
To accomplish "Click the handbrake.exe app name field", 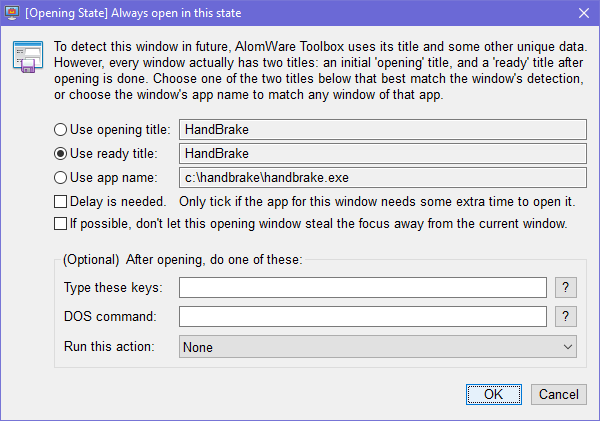I will [x=381, y=178].
